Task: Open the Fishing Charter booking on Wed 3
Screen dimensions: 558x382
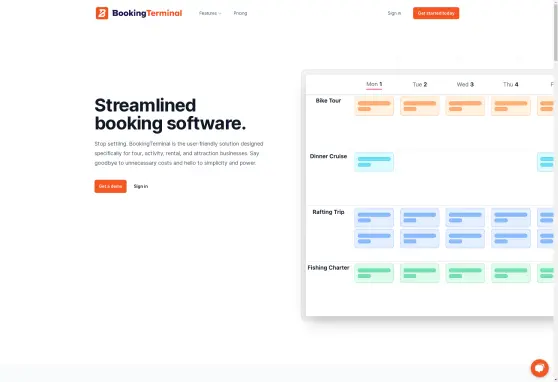Action: 465,273
